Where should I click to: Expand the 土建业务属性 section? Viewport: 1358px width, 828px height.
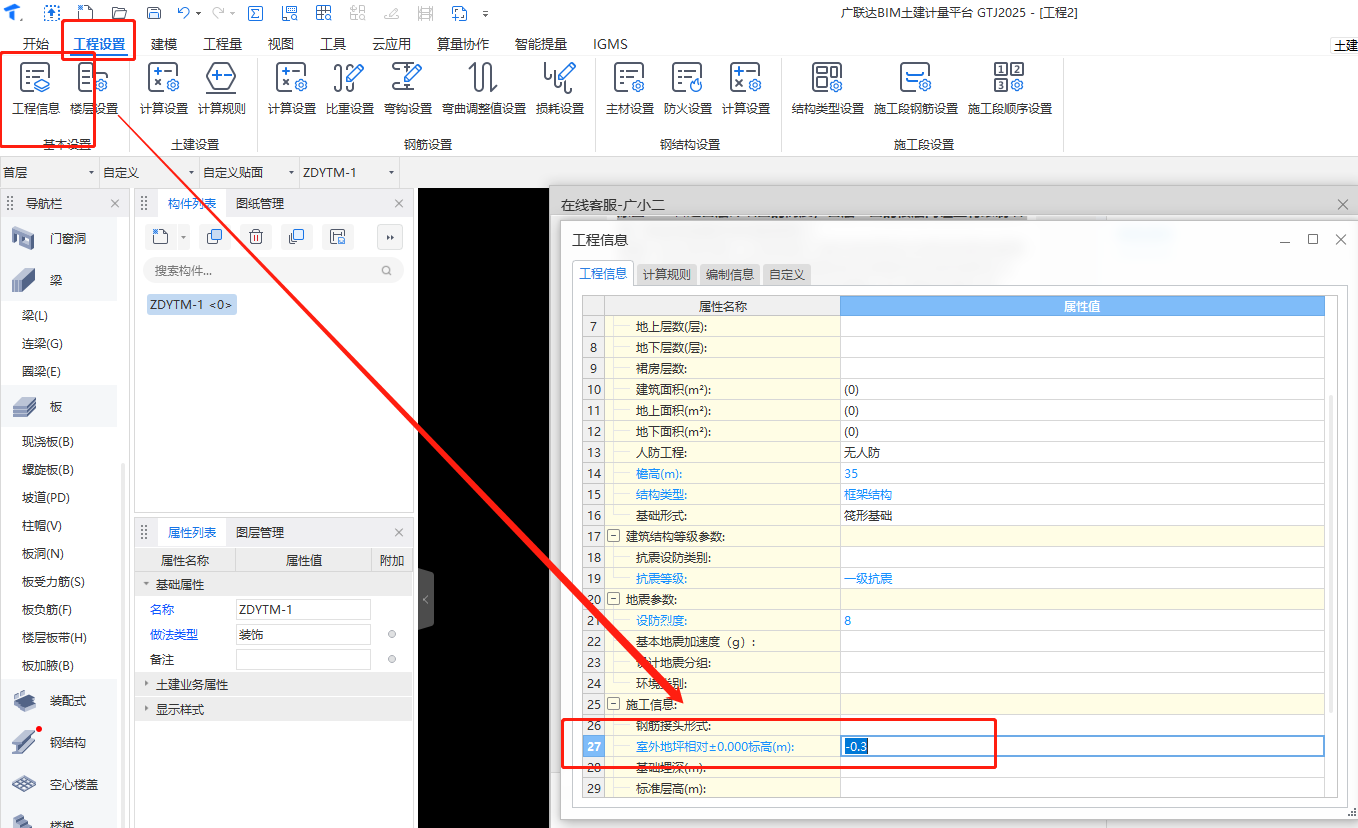pyautogui.click(x=147, y=684)
